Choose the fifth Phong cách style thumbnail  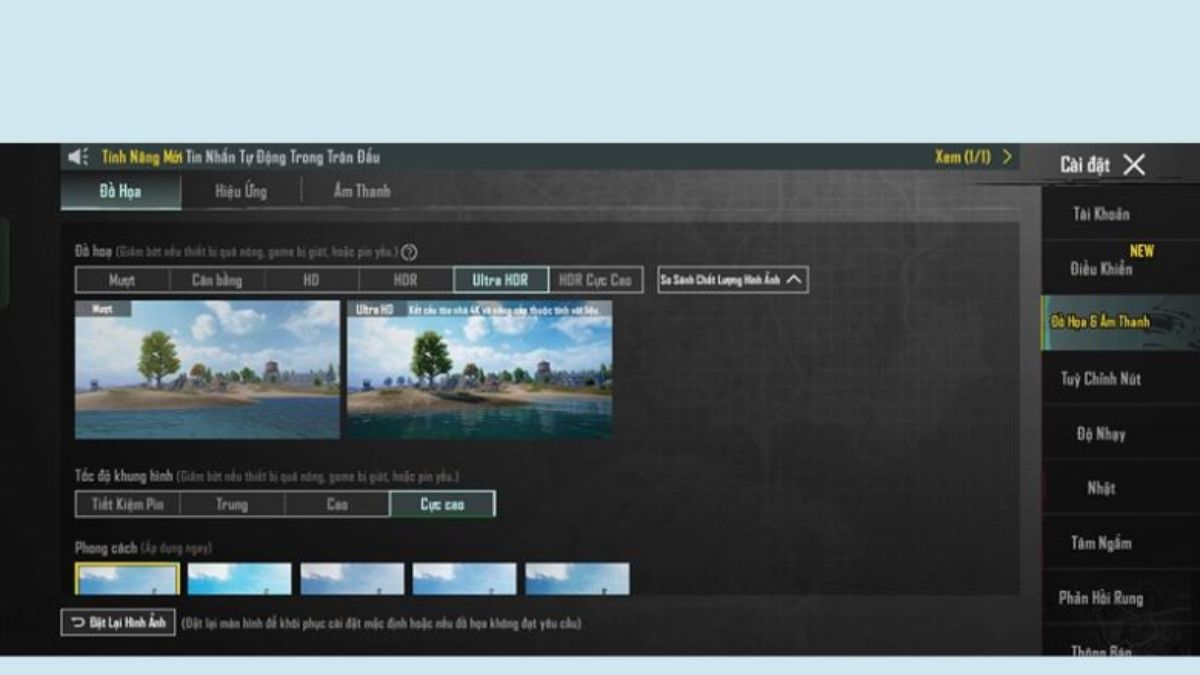click(x=578, y=579)
